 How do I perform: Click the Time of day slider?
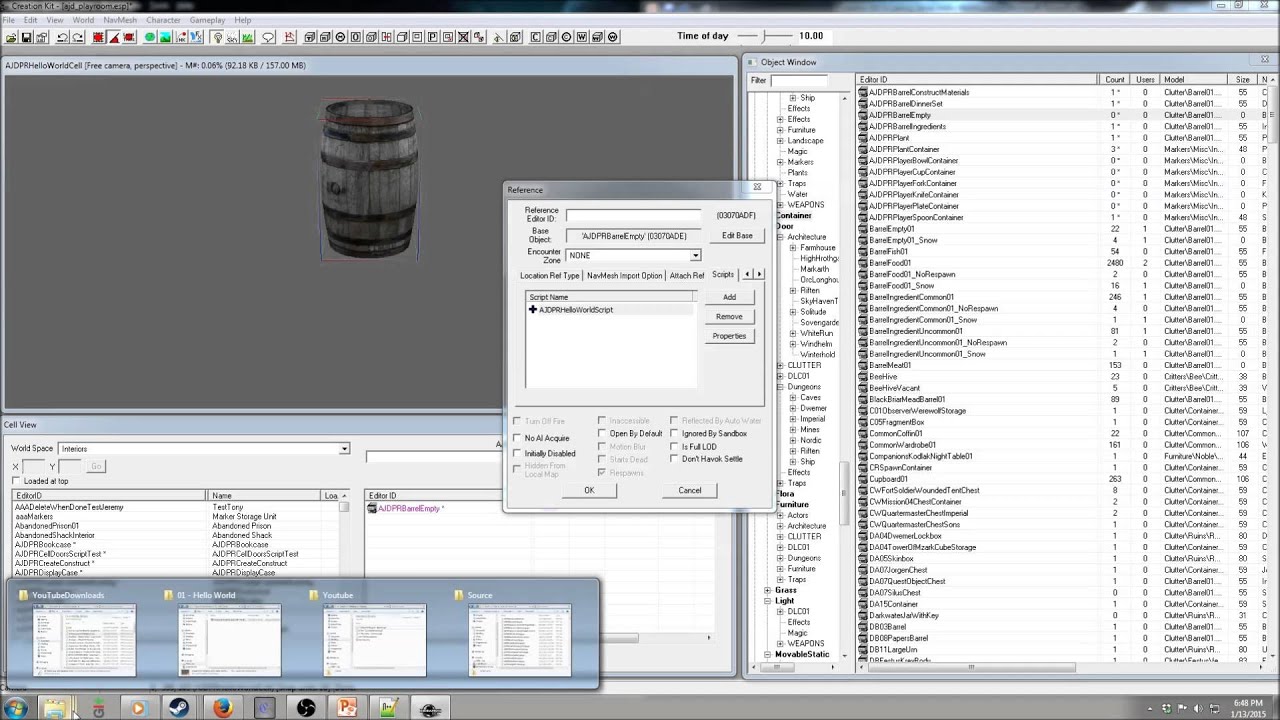764,36
